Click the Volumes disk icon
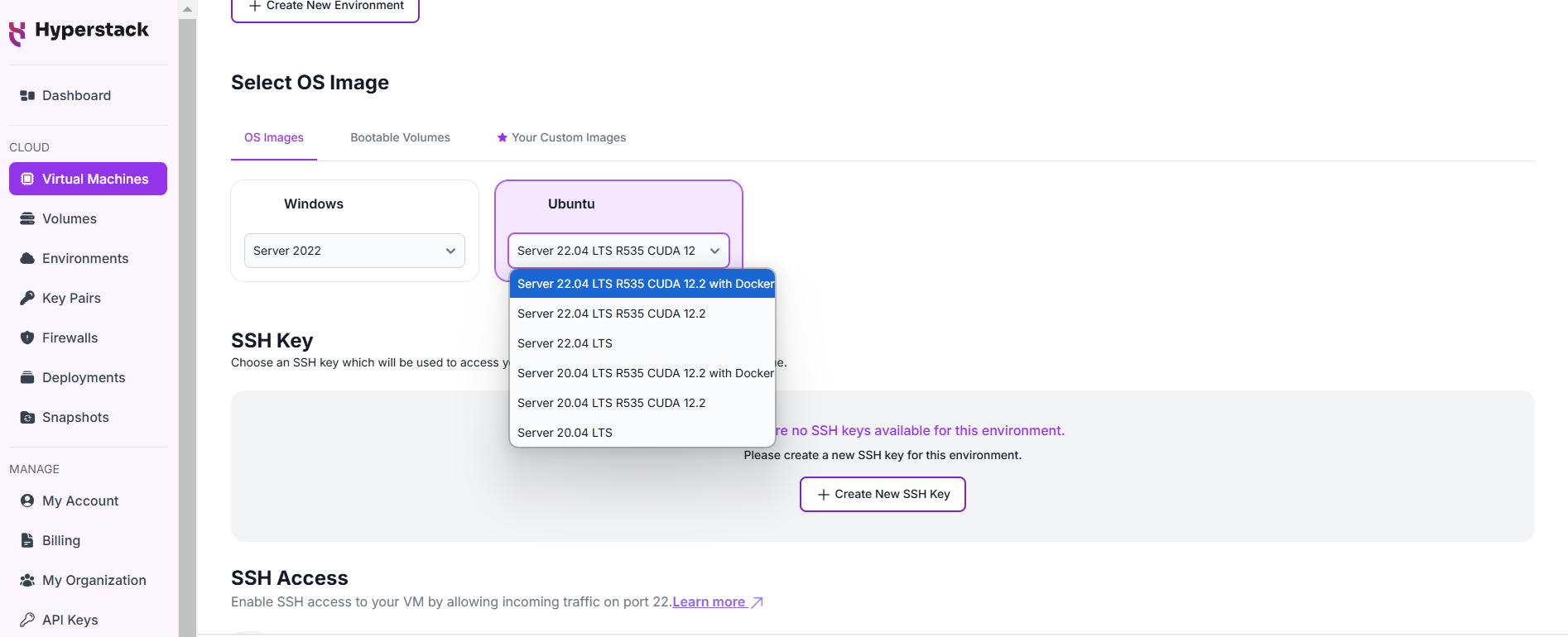 click(x=27, y=218)
